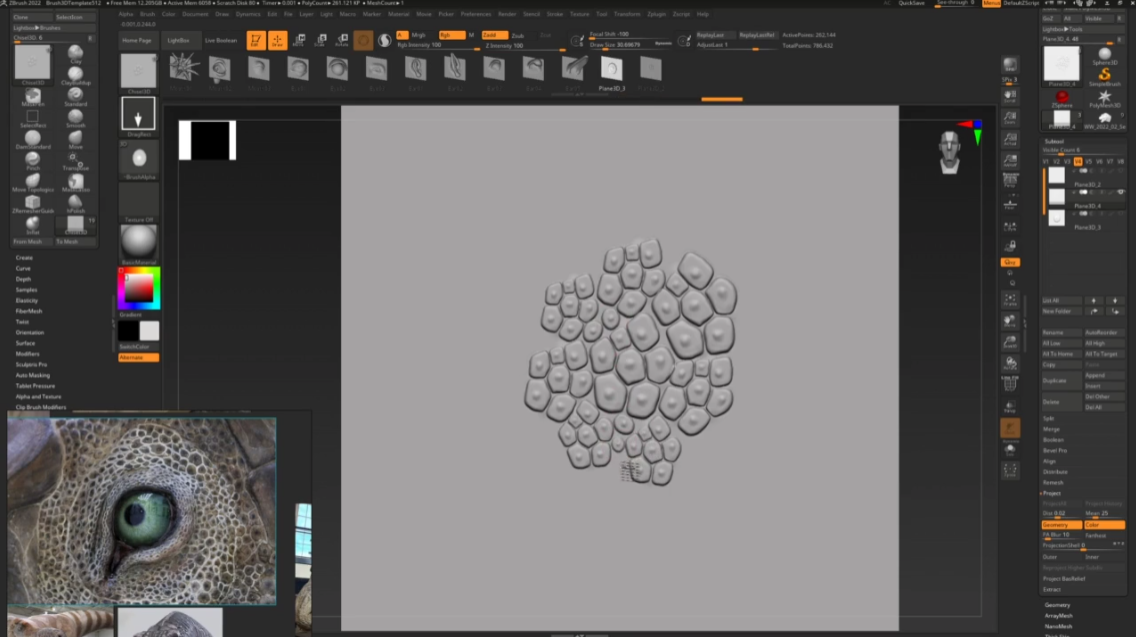This screenshot has width=1136, height=637.
Task: Adjust the Z Intensity slider
Action: [526, 46]
